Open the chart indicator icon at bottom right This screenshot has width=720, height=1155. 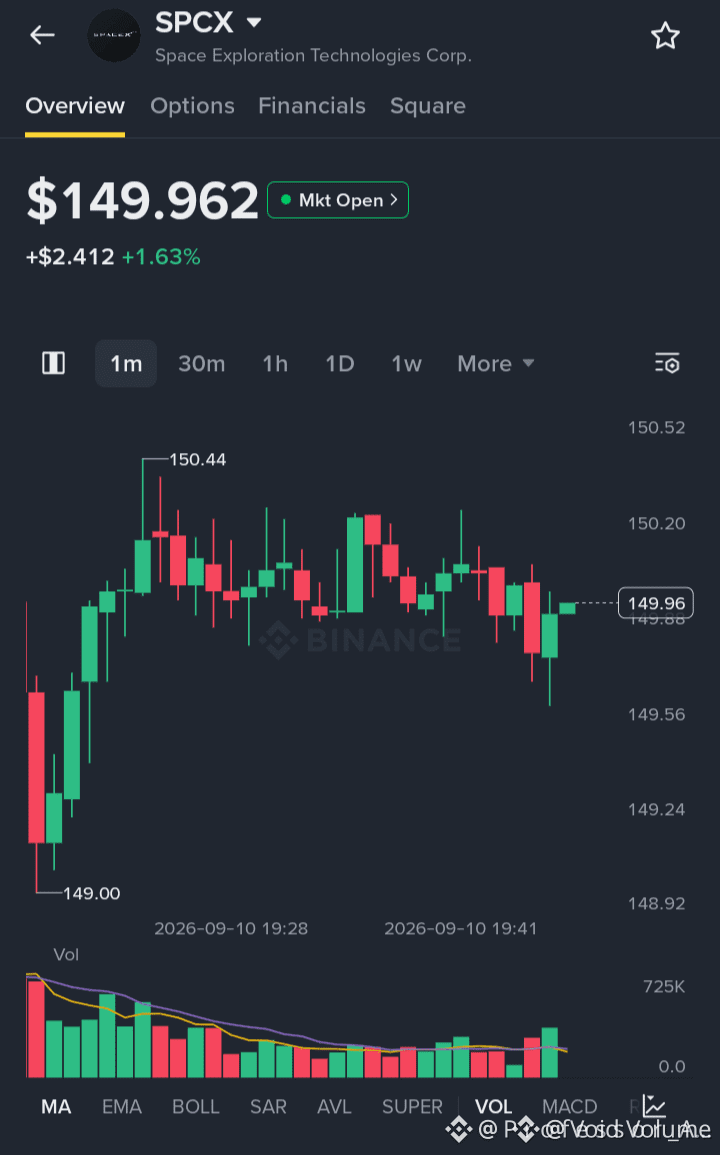[x=654, y=1106]
